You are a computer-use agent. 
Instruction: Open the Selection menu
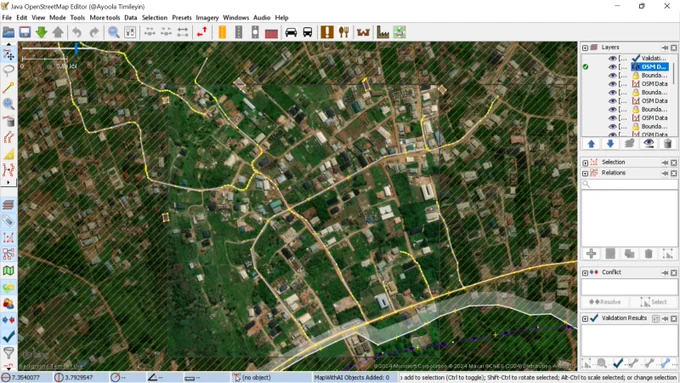[x=154, y=18]
